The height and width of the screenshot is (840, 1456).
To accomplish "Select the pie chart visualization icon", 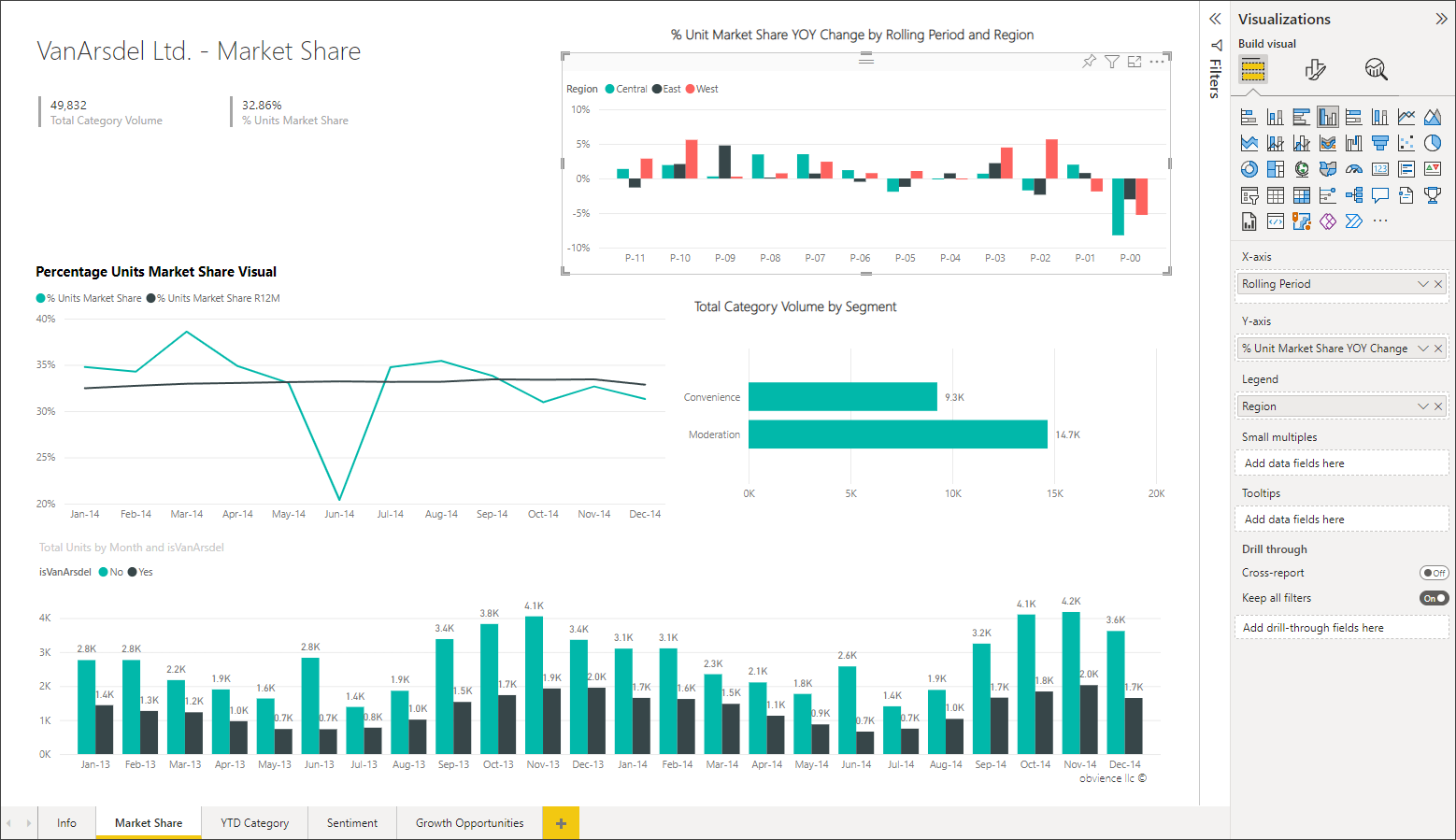I will [x=1432, y=143].
